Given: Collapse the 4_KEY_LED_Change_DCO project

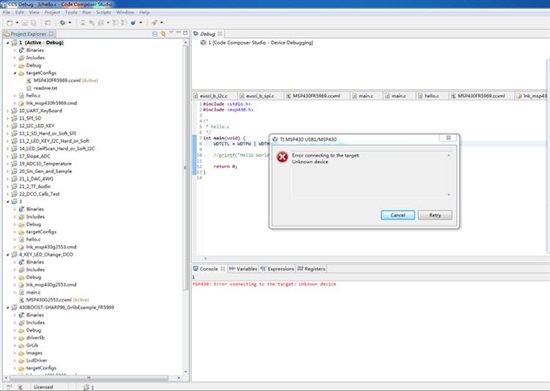Looking at the screenshot, I should tap(7, 255).
